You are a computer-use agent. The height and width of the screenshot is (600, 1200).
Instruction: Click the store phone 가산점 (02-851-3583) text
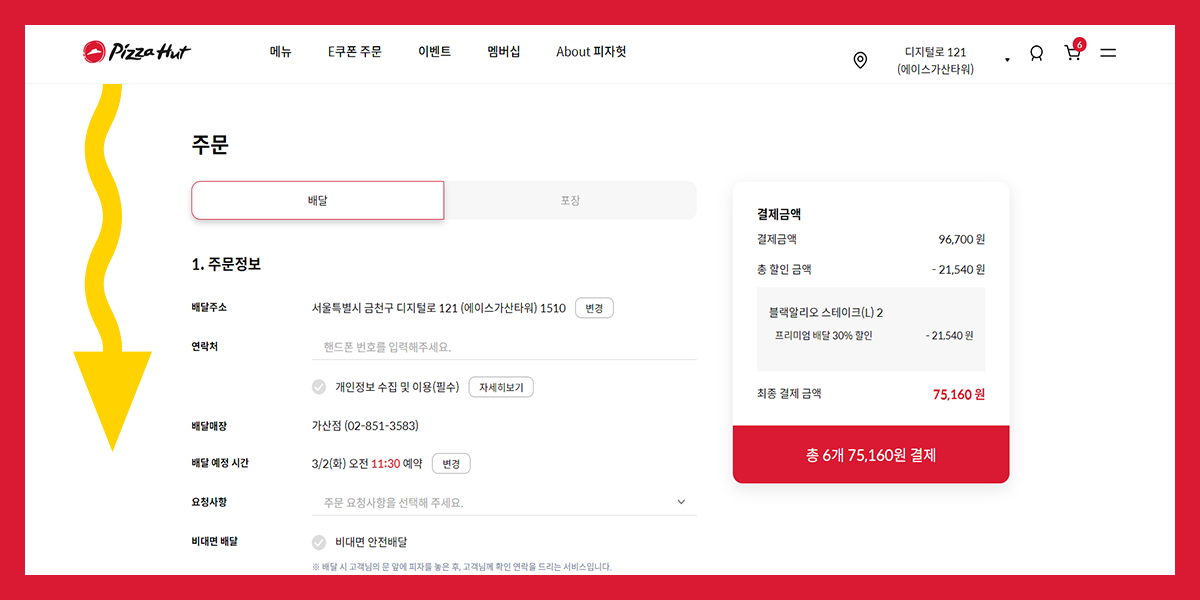pyautogui.click(x=365, y=426)
